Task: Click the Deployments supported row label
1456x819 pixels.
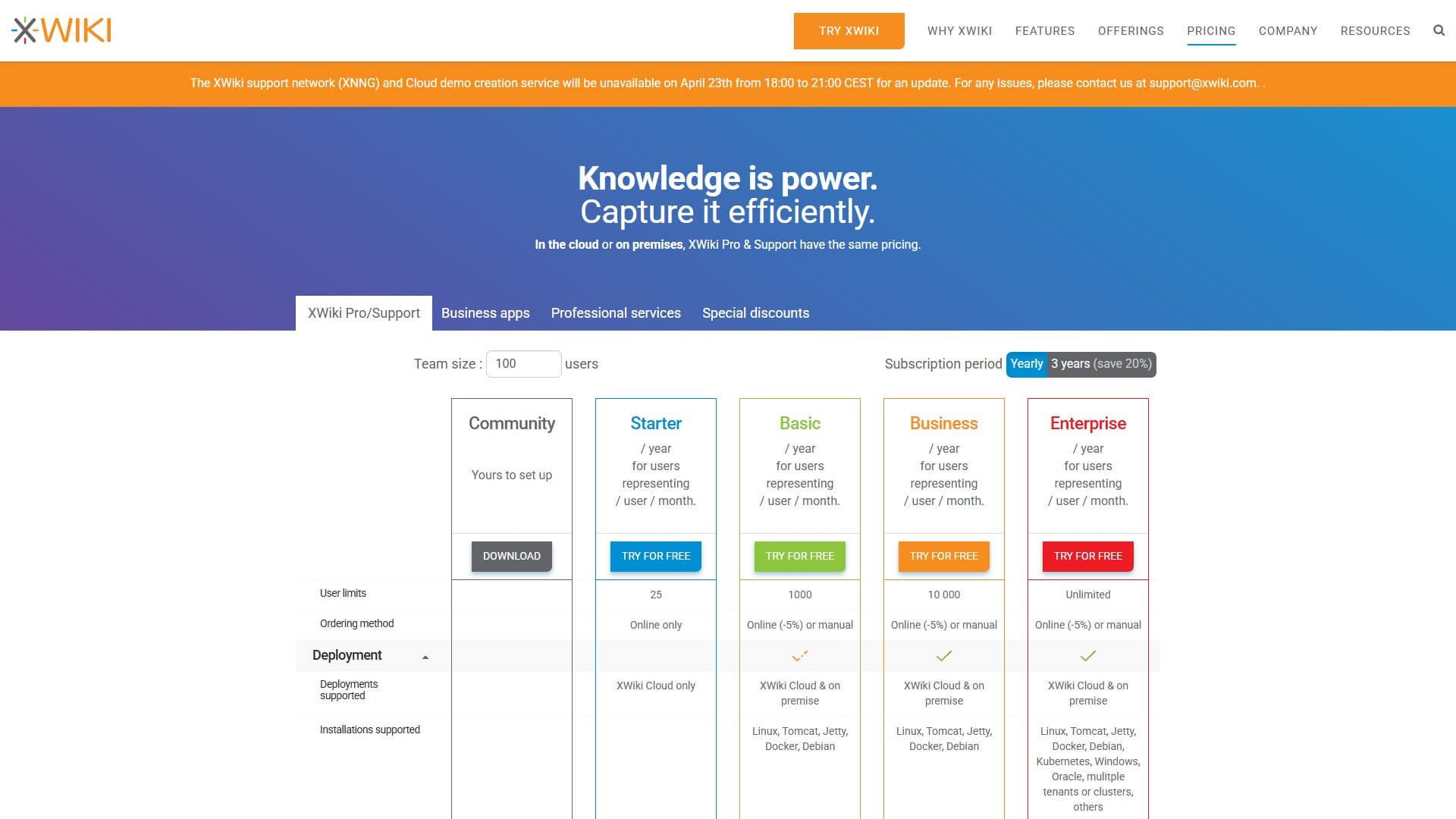Action: pyautogui.click(x=349, y=690)
